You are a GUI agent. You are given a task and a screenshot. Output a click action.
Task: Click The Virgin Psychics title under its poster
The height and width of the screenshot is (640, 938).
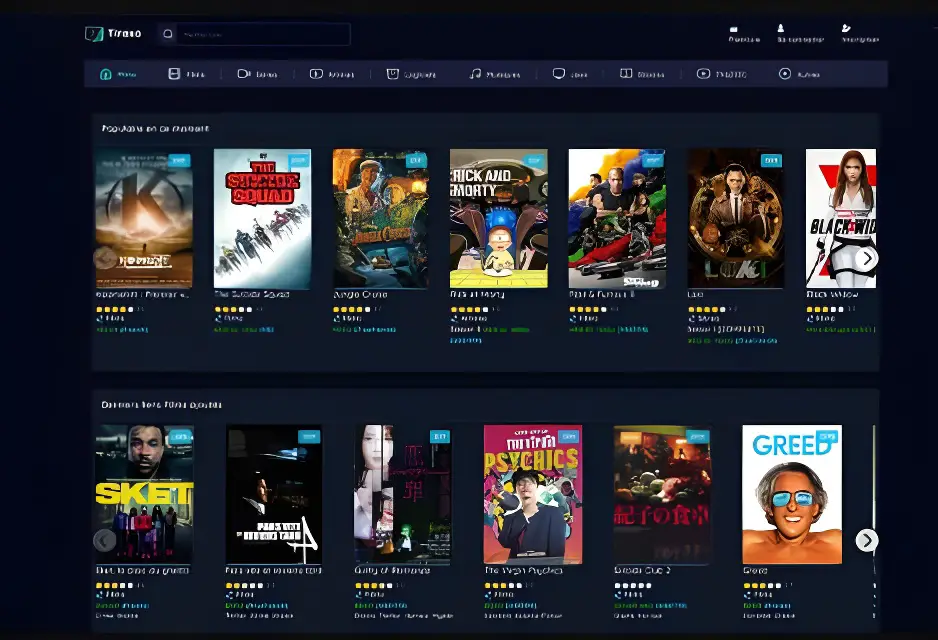pyautogui.click(x=523, y=571)
